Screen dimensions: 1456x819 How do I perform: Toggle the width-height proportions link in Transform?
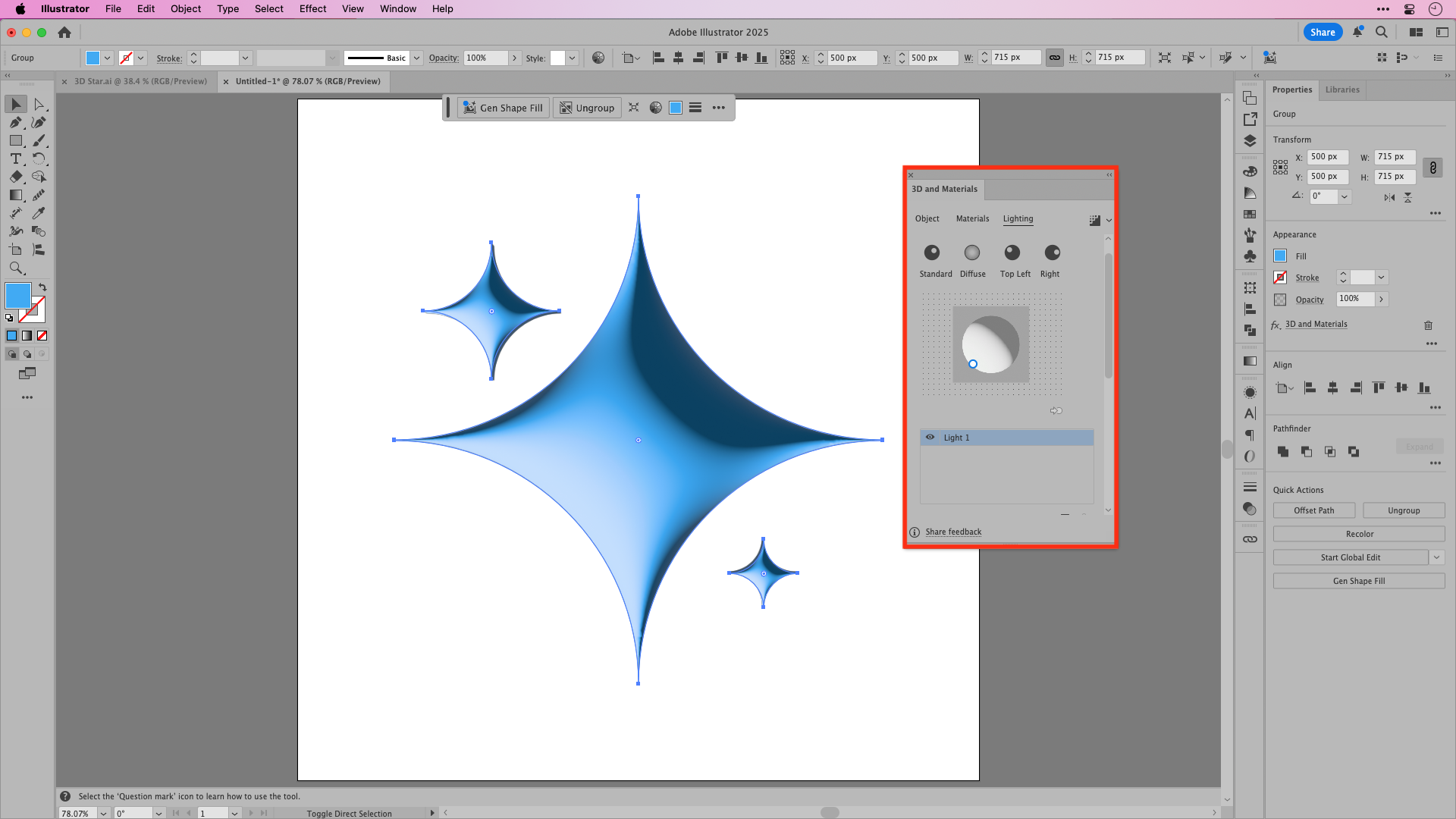(1432, 168)
